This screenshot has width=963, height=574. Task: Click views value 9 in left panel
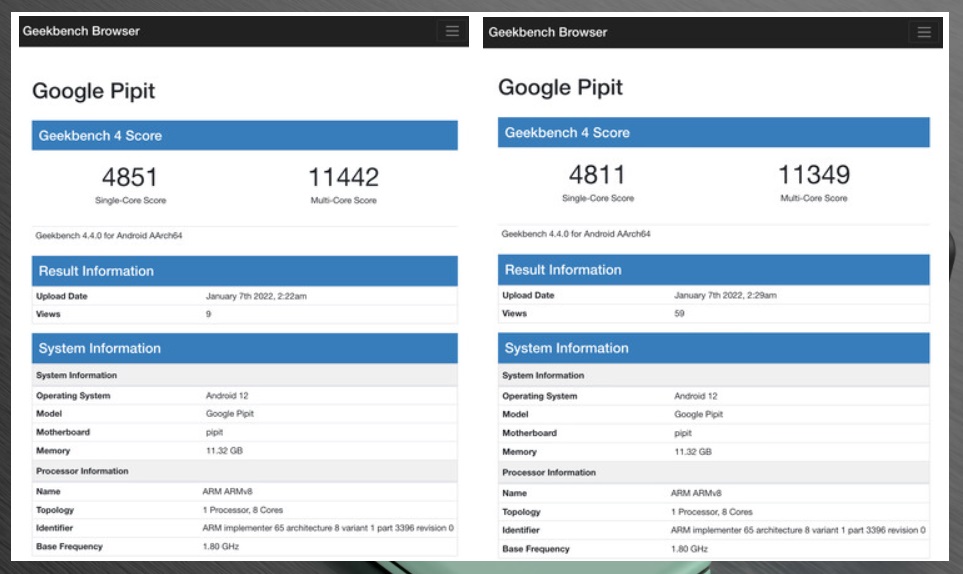tap(208, 314)
